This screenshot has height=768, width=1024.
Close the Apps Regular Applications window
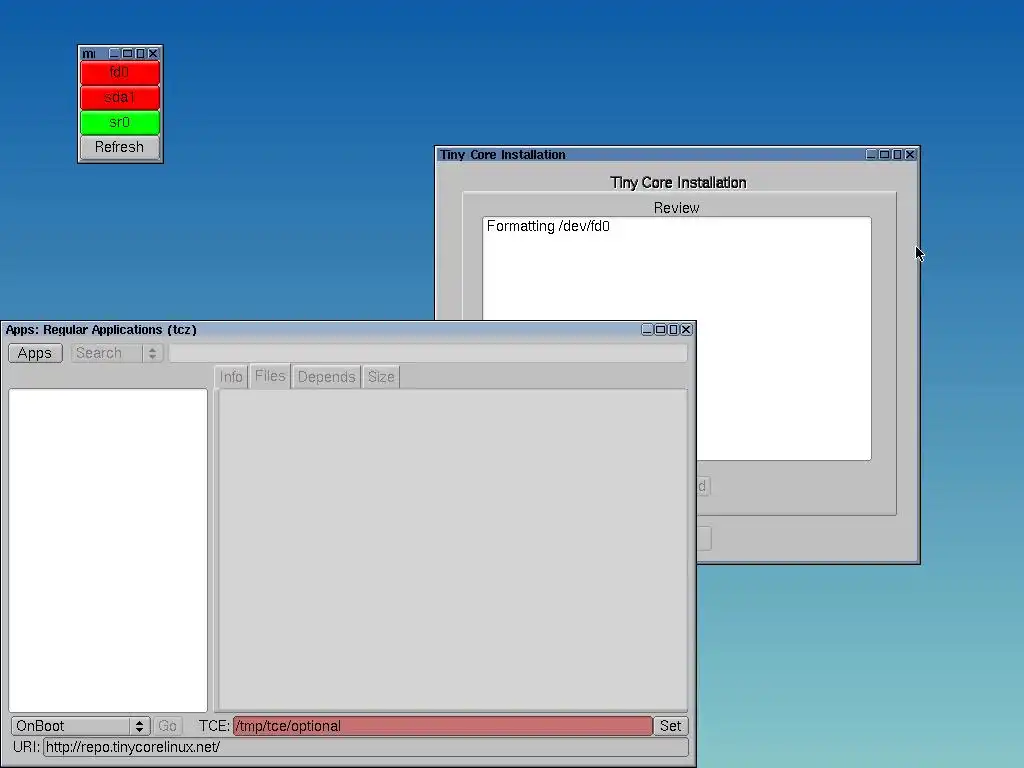coord(686,330)
